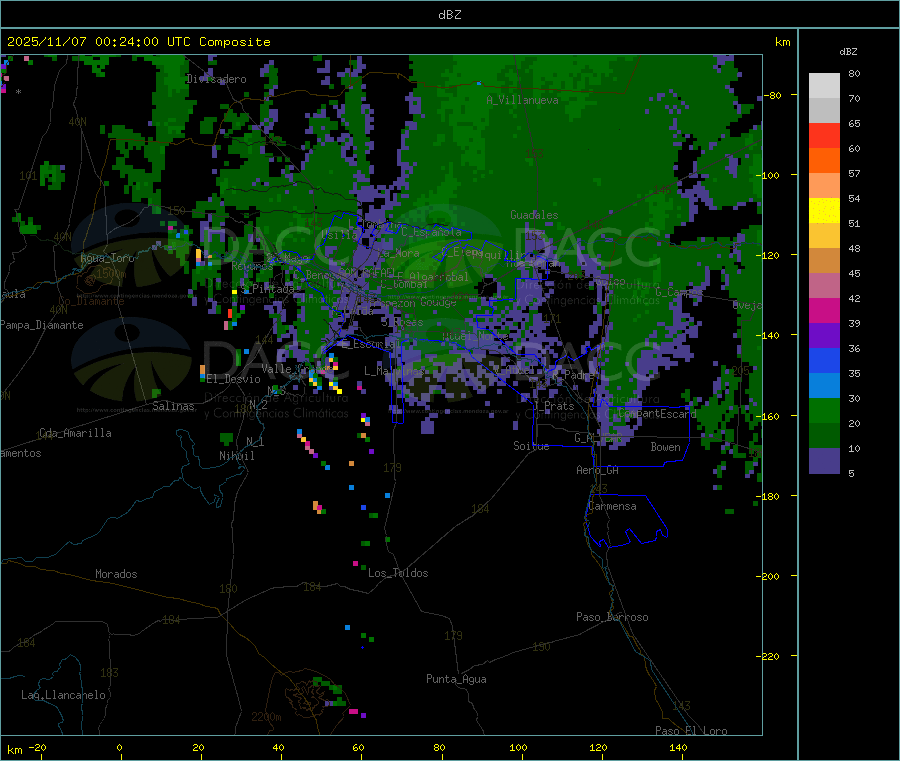Click the Nihuil place label
Screen dimensions: 900x761
(236, 456)
